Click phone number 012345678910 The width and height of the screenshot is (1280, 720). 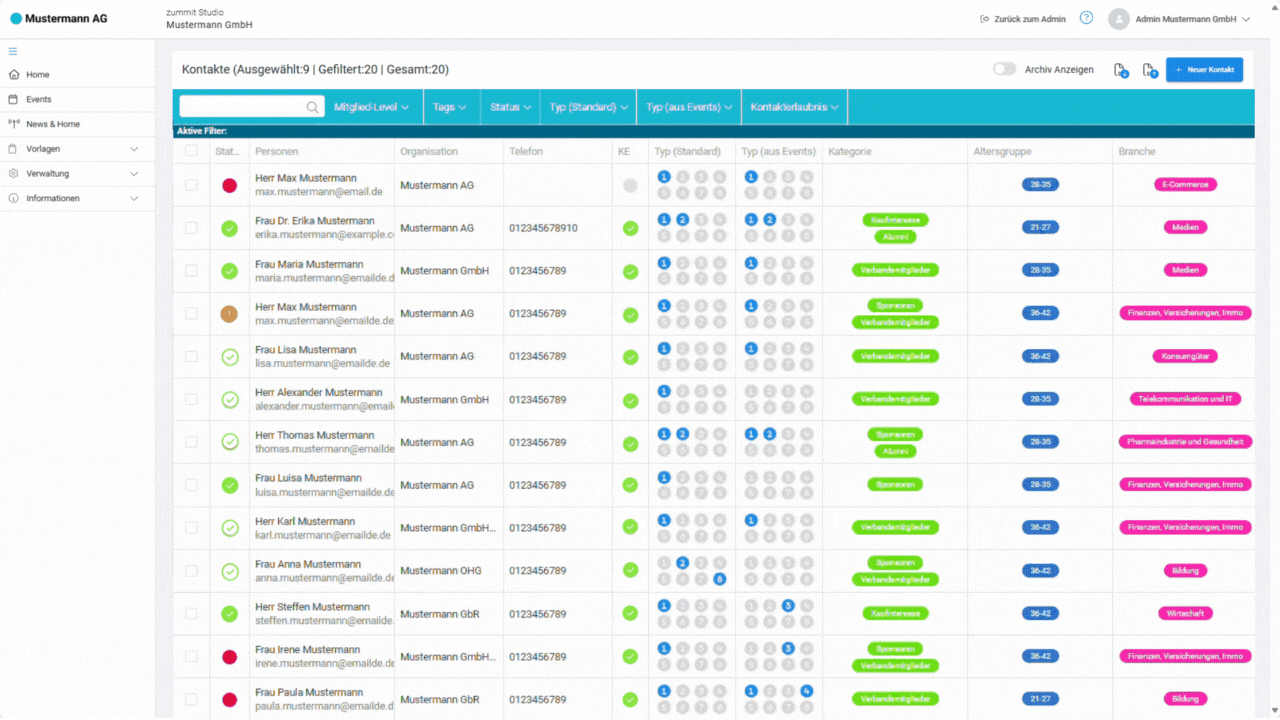pyautogui.click(x=543, y=228)
